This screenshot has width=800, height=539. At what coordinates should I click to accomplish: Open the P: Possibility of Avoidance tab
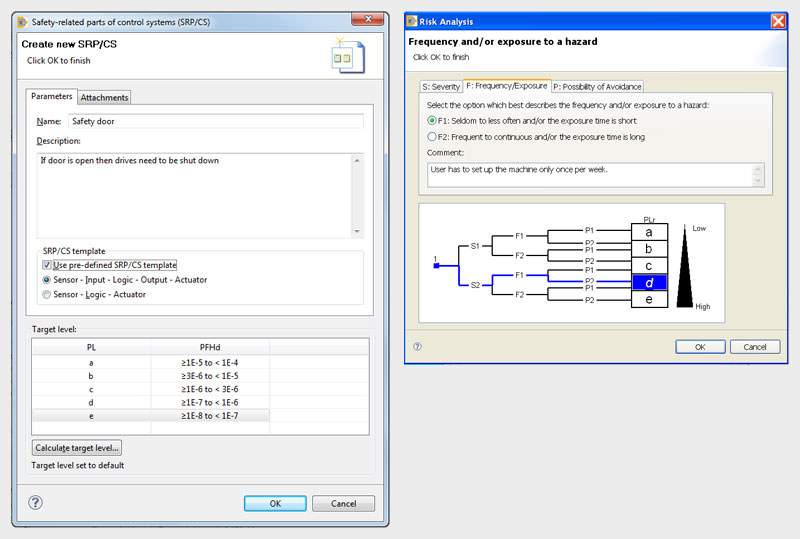point(597,87)
